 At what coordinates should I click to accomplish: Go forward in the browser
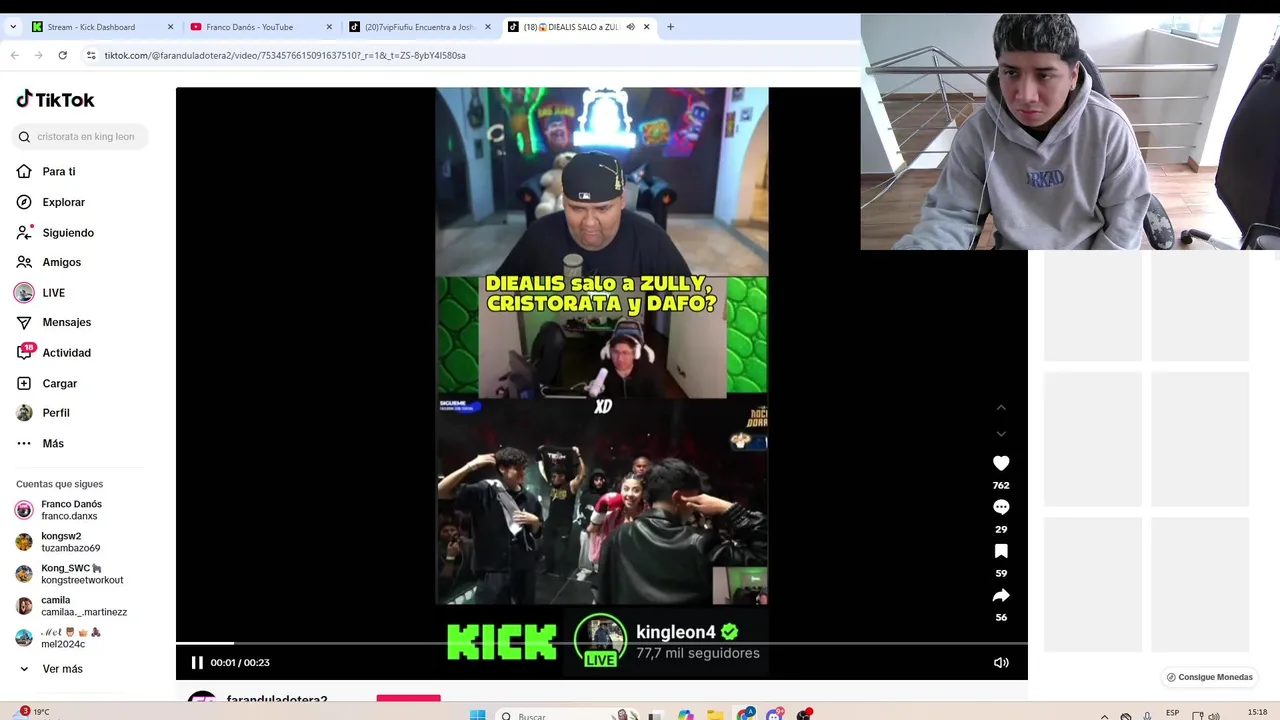(x=38, y=55)
